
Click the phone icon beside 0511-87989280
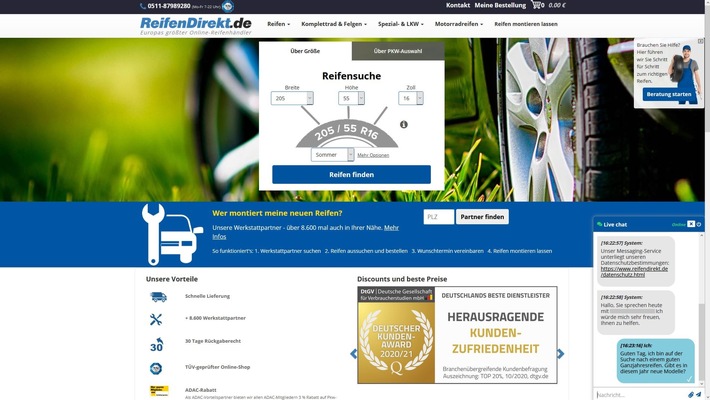143,6
